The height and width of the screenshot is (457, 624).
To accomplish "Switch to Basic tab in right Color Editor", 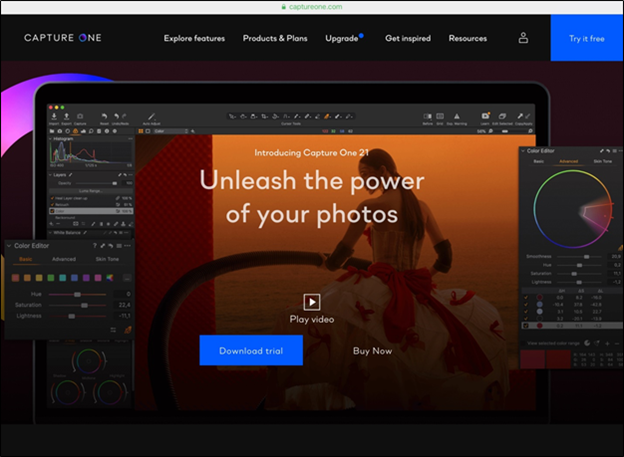I will tap(538, 161).
